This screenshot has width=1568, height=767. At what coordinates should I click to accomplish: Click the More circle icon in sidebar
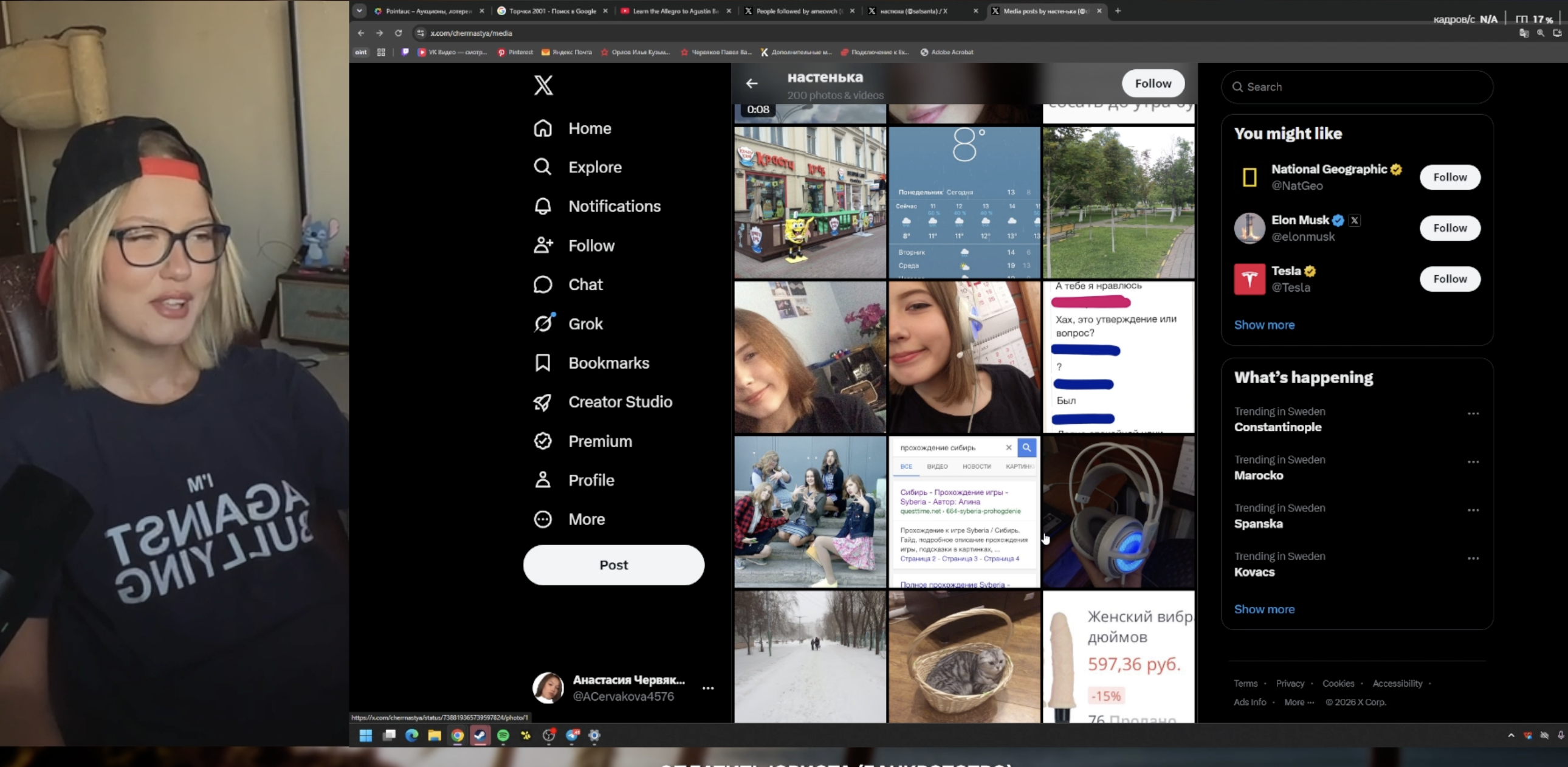pos(542,519)
